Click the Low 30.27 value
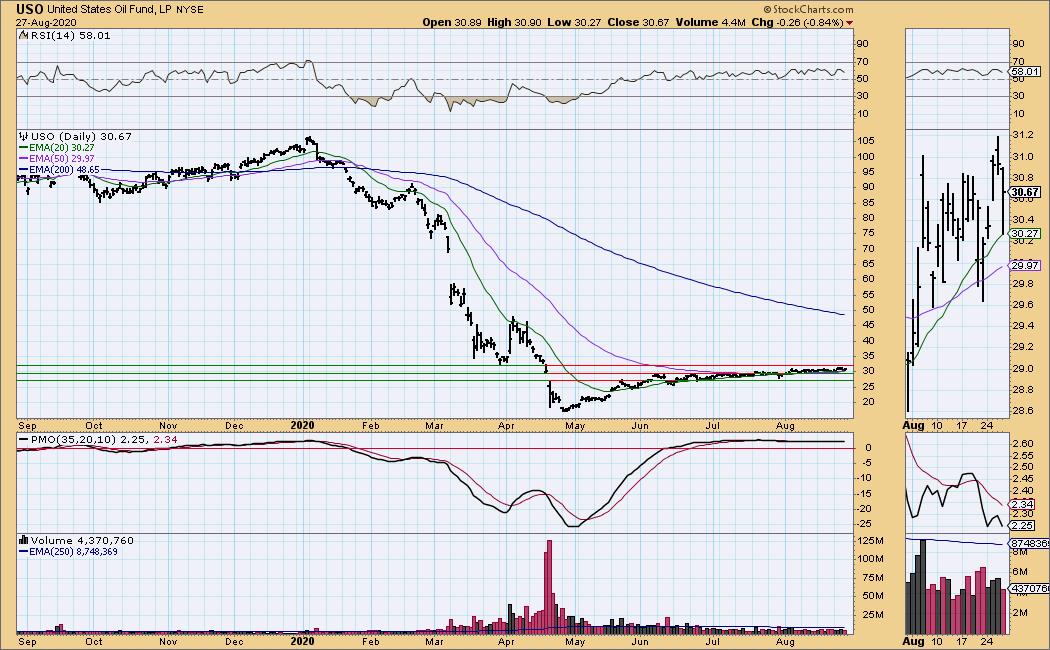The image size is (1050, 650). click(x=573, y=22)
